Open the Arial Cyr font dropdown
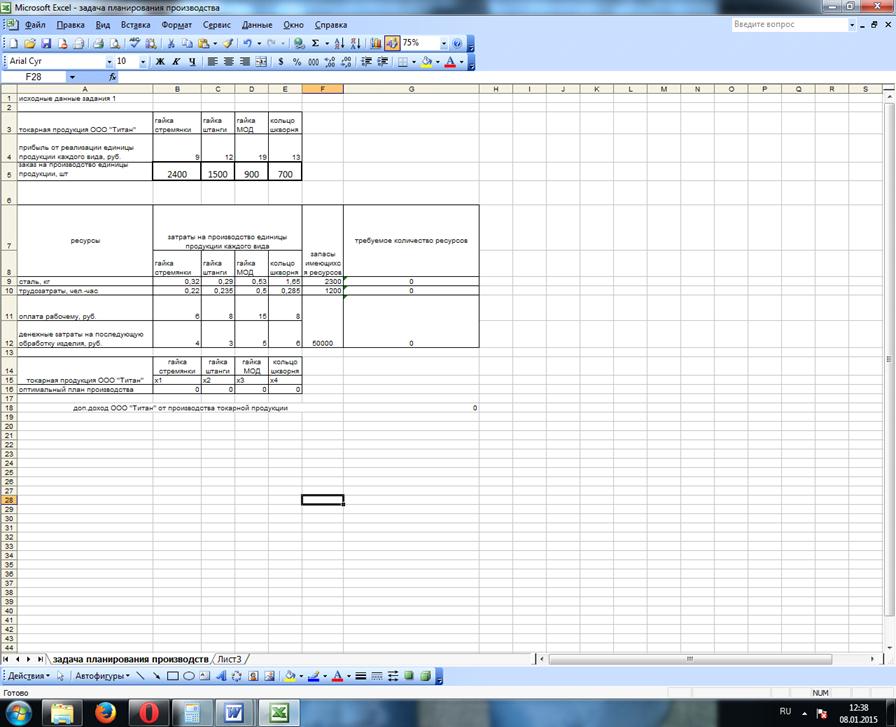The image size is (896, 727). click(x=108, y=62)
